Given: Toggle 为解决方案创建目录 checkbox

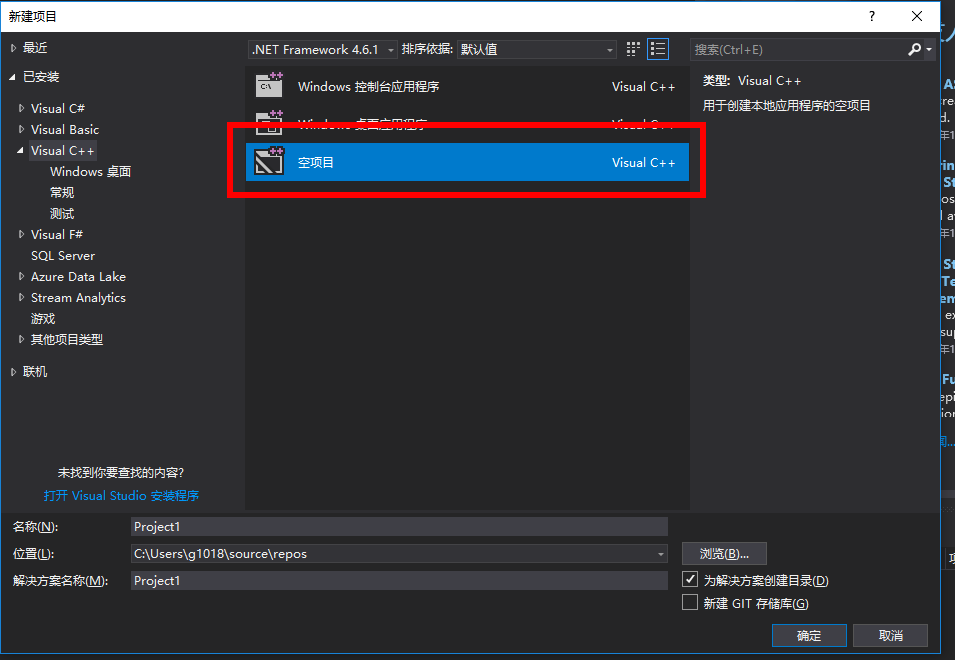Looking at the screenshot, I should pos(689,579).
